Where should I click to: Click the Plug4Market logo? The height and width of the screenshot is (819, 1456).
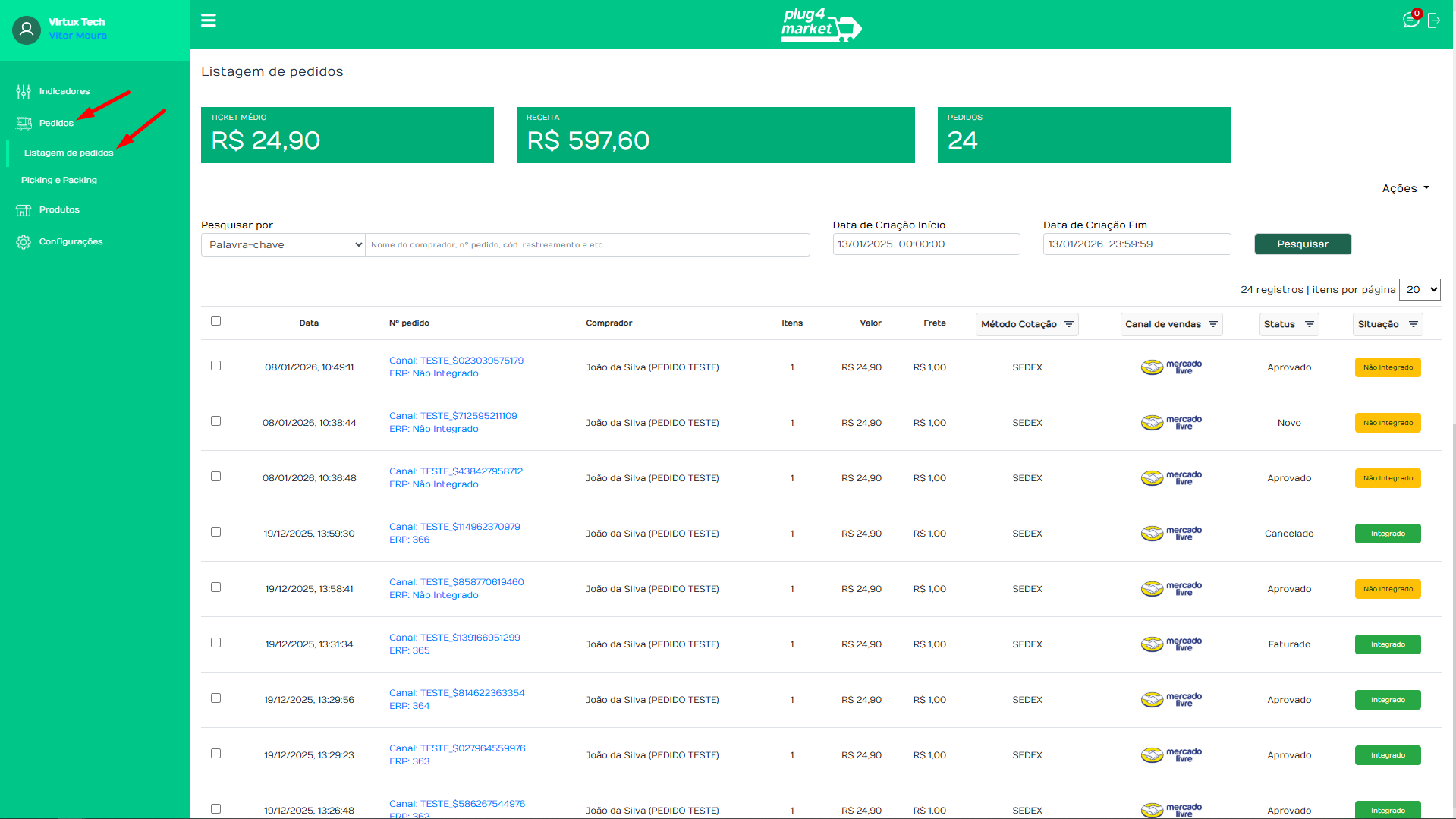click(x=821, y=25)
